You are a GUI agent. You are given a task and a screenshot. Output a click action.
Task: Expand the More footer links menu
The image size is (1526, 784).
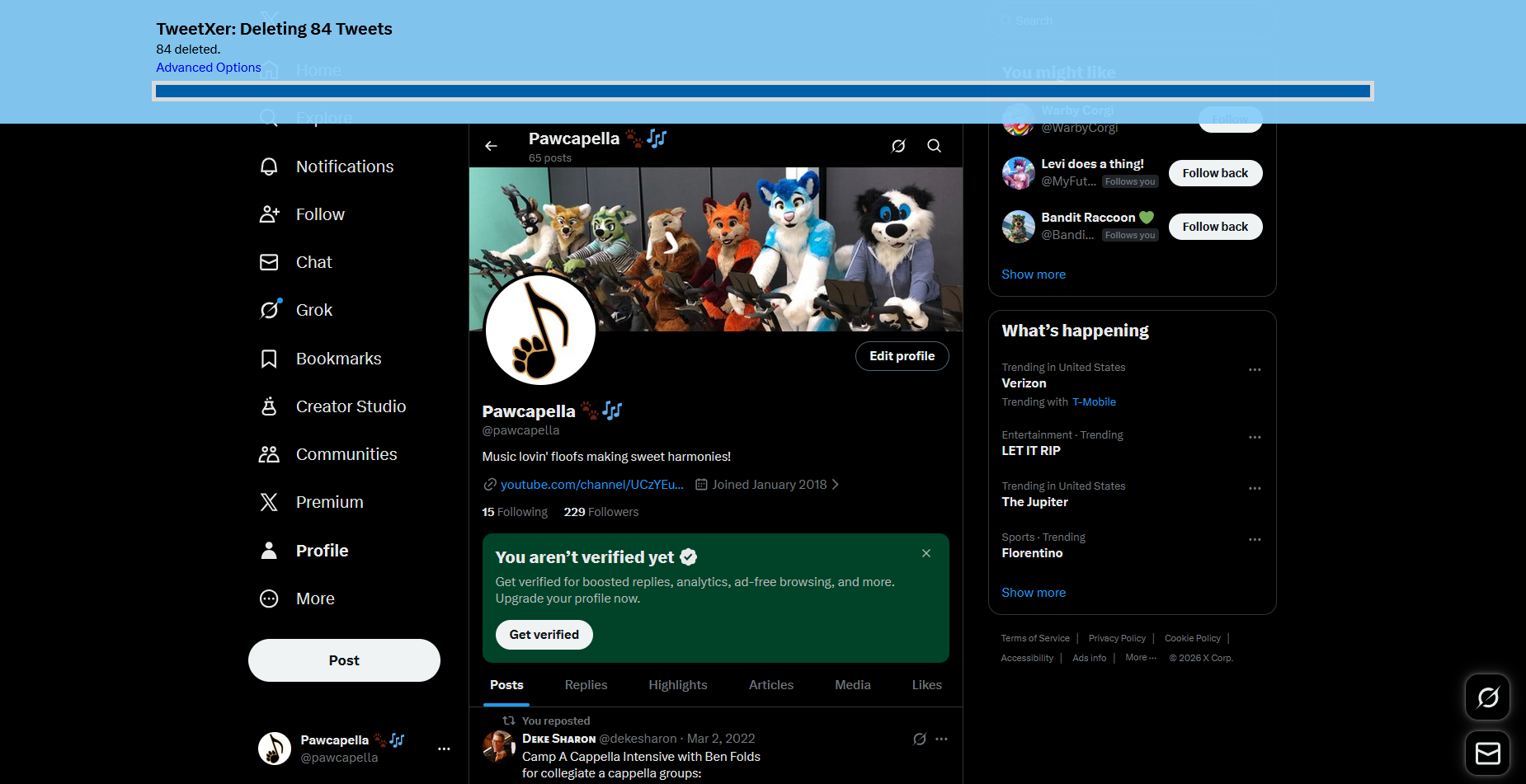1141,658
